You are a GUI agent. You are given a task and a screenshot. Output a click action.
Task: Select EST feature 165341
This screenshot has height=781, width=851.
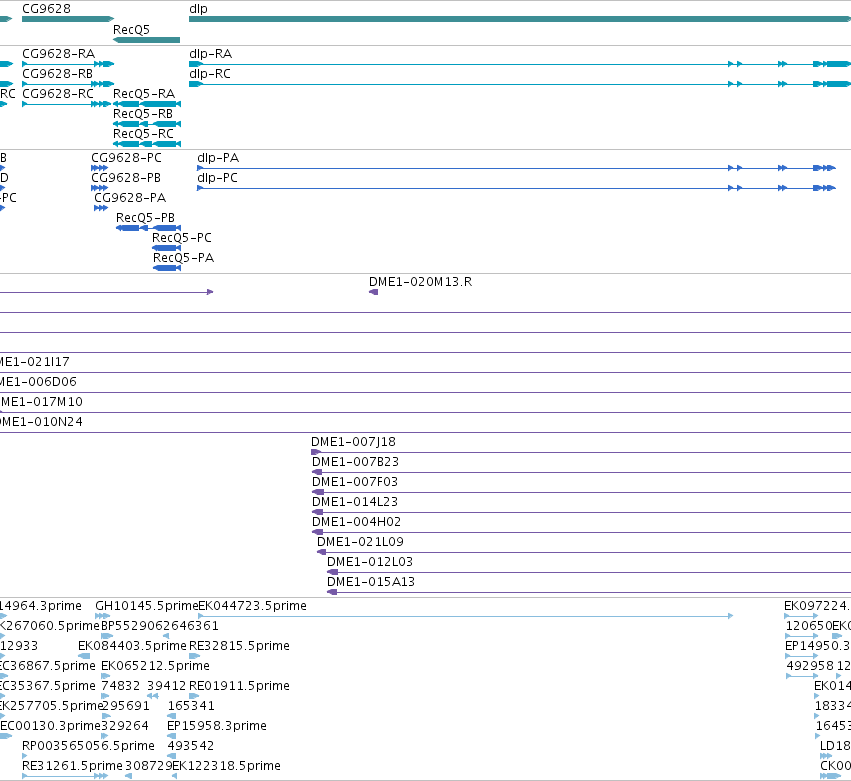coord(172,716)
